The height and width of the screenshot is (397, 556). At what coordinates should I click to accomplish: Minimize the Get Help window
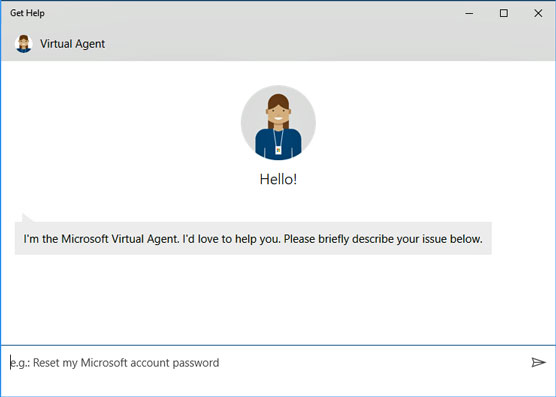click(x=469, y=13)
